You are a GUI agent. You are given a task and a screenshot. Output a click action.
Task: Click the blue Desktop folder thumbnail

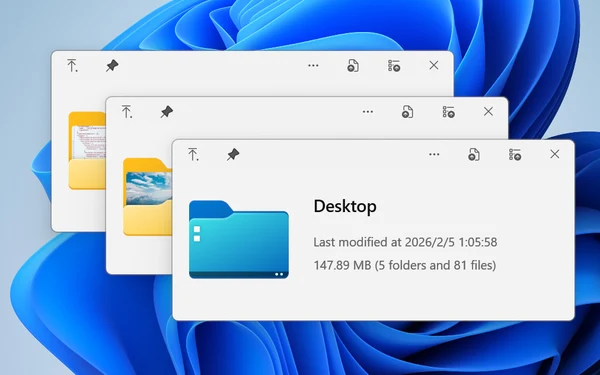coord(239,240)
